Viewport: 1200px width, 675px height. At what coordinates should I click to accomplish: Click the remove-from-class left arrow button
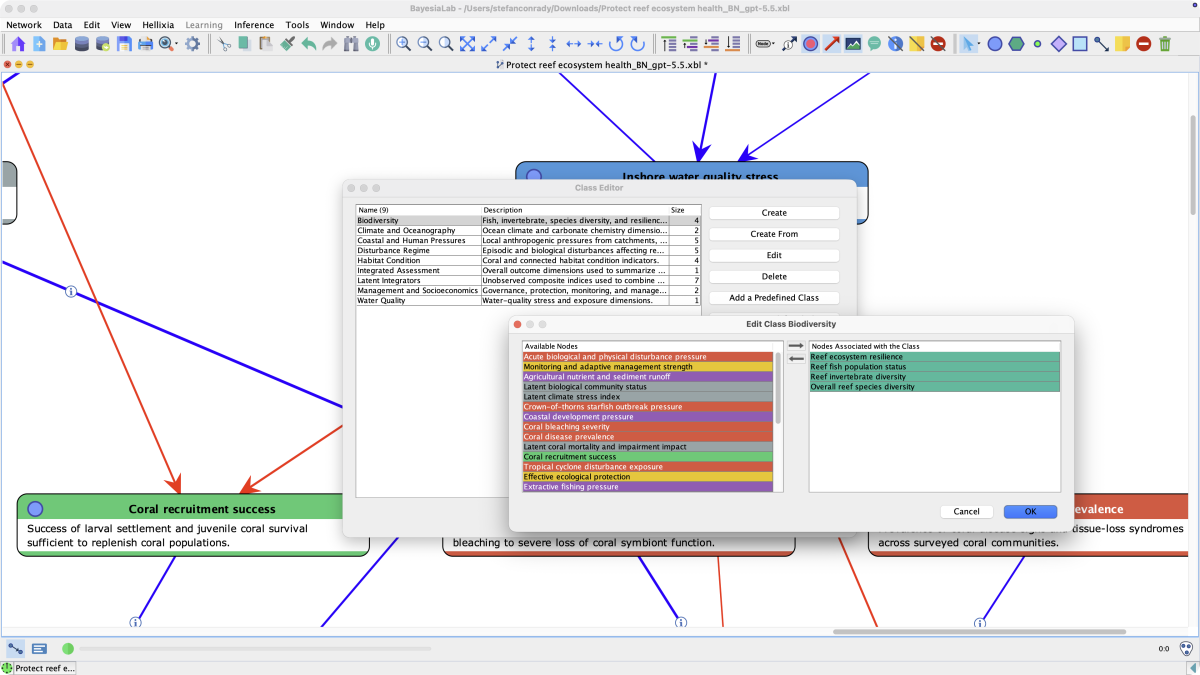796,358
